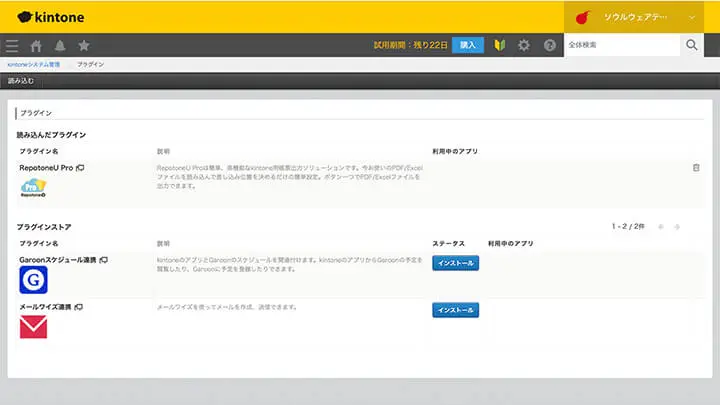Delete the RepotoneU Pro plugin with the trash icon

(696, 167)
